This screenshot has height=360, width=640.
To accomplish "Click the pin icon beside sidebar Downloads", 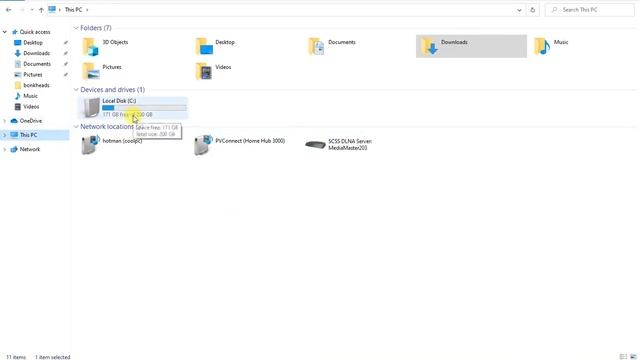I will [66, 53].
